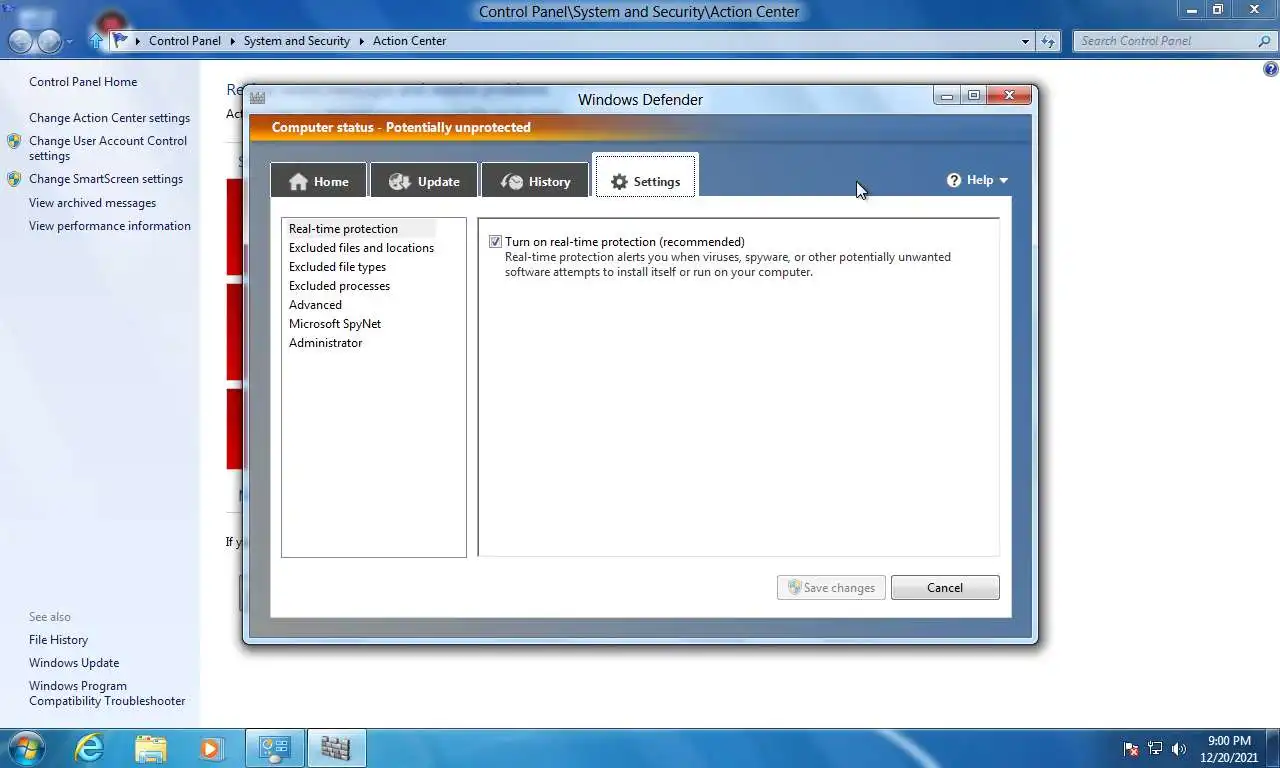Open Change User Account Control settings

[108, 148]
